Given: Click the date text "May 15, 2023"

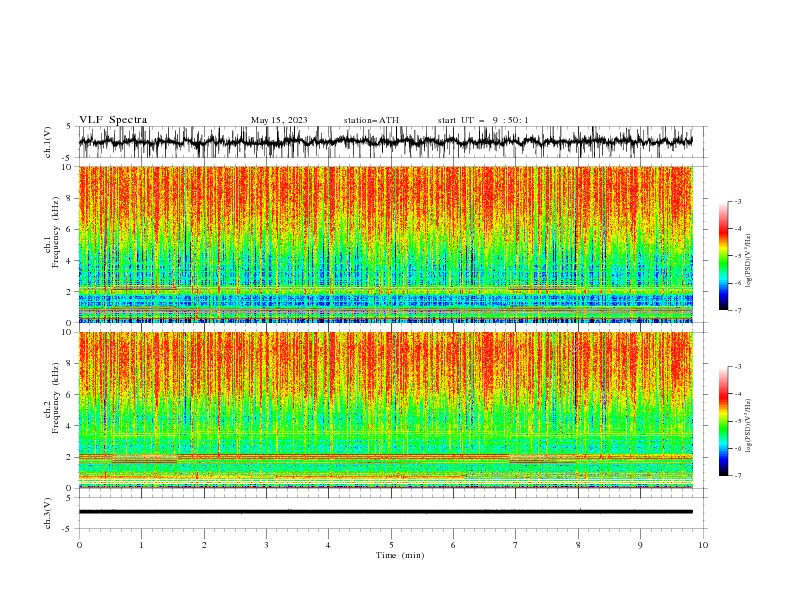Looking at the screenshot, I should [279, 120].
